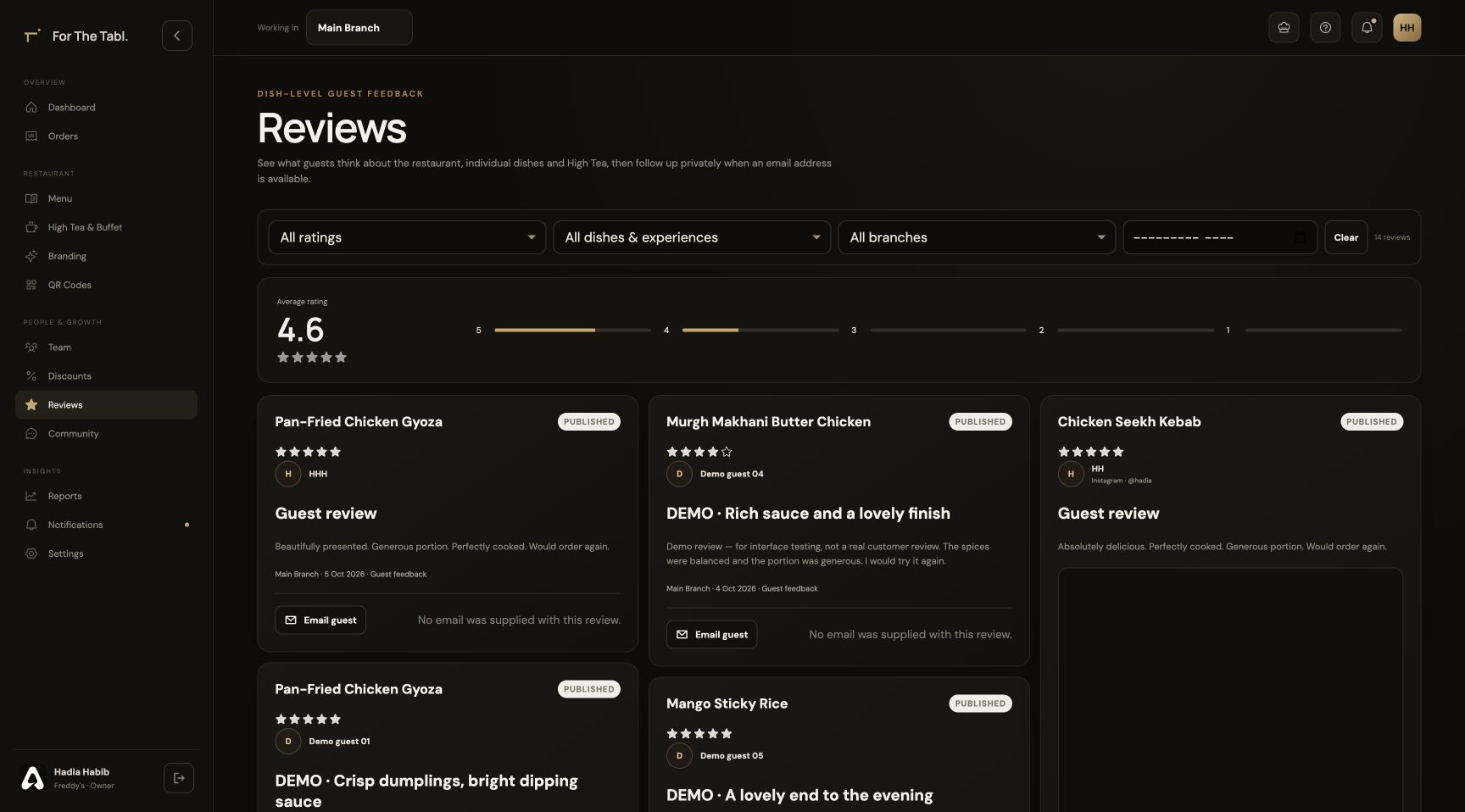Open the Main Branch working-in selector
This screenshot has width=1465, height=812.
(x=359, y=28)
